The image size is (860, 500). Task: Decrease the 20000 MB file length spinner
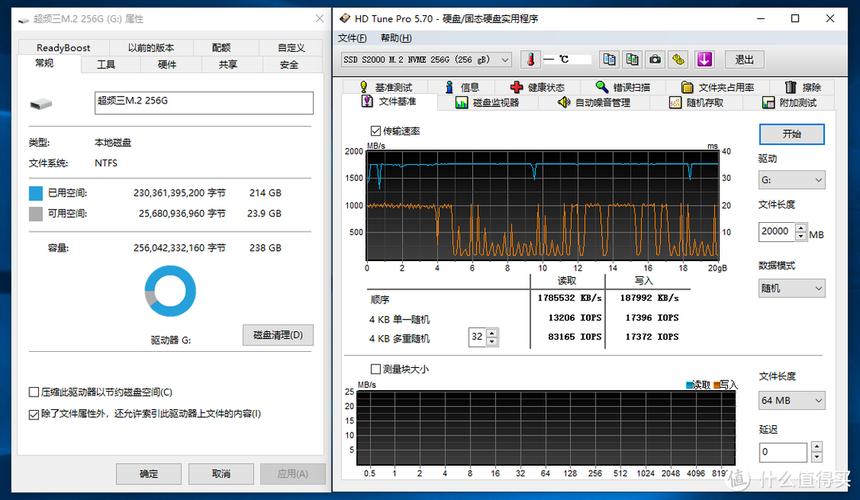coord(801,236)
